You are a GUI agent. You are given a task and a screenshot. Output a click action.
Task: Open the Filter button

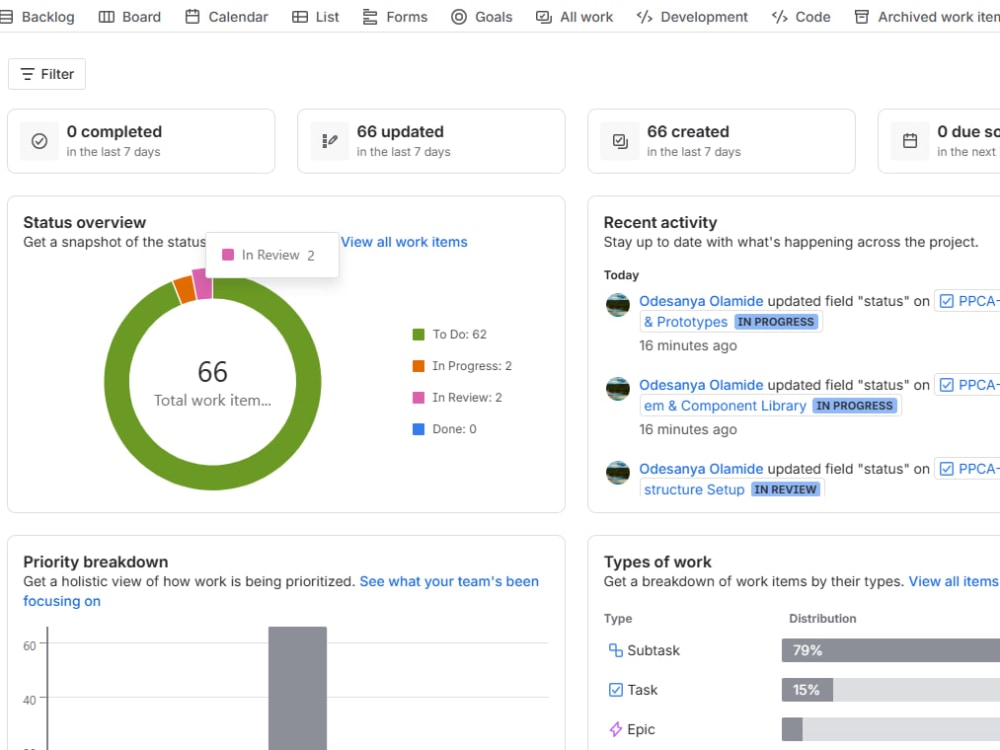tap(47, 74)
